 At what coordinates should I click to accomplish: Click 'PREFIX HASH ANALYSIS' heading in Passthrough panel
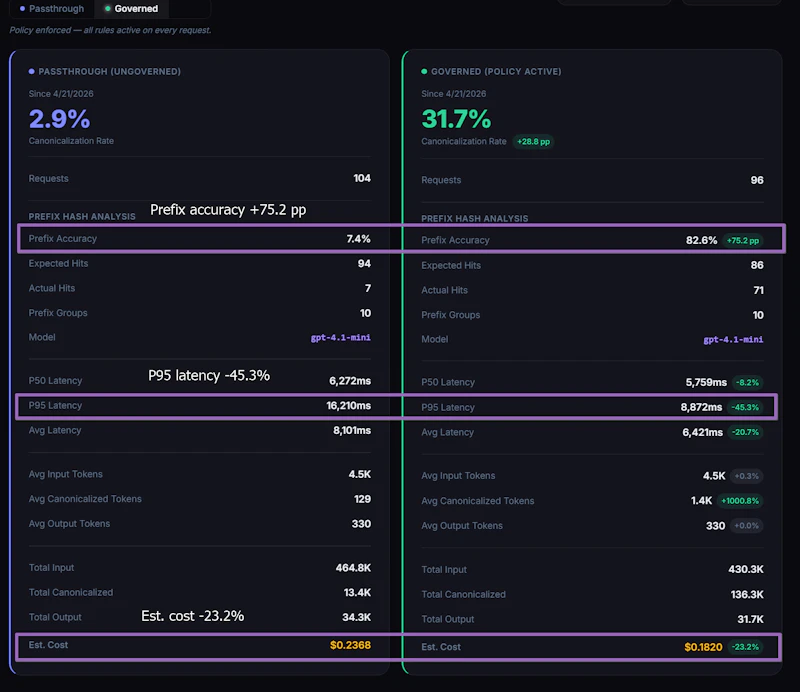82,216
